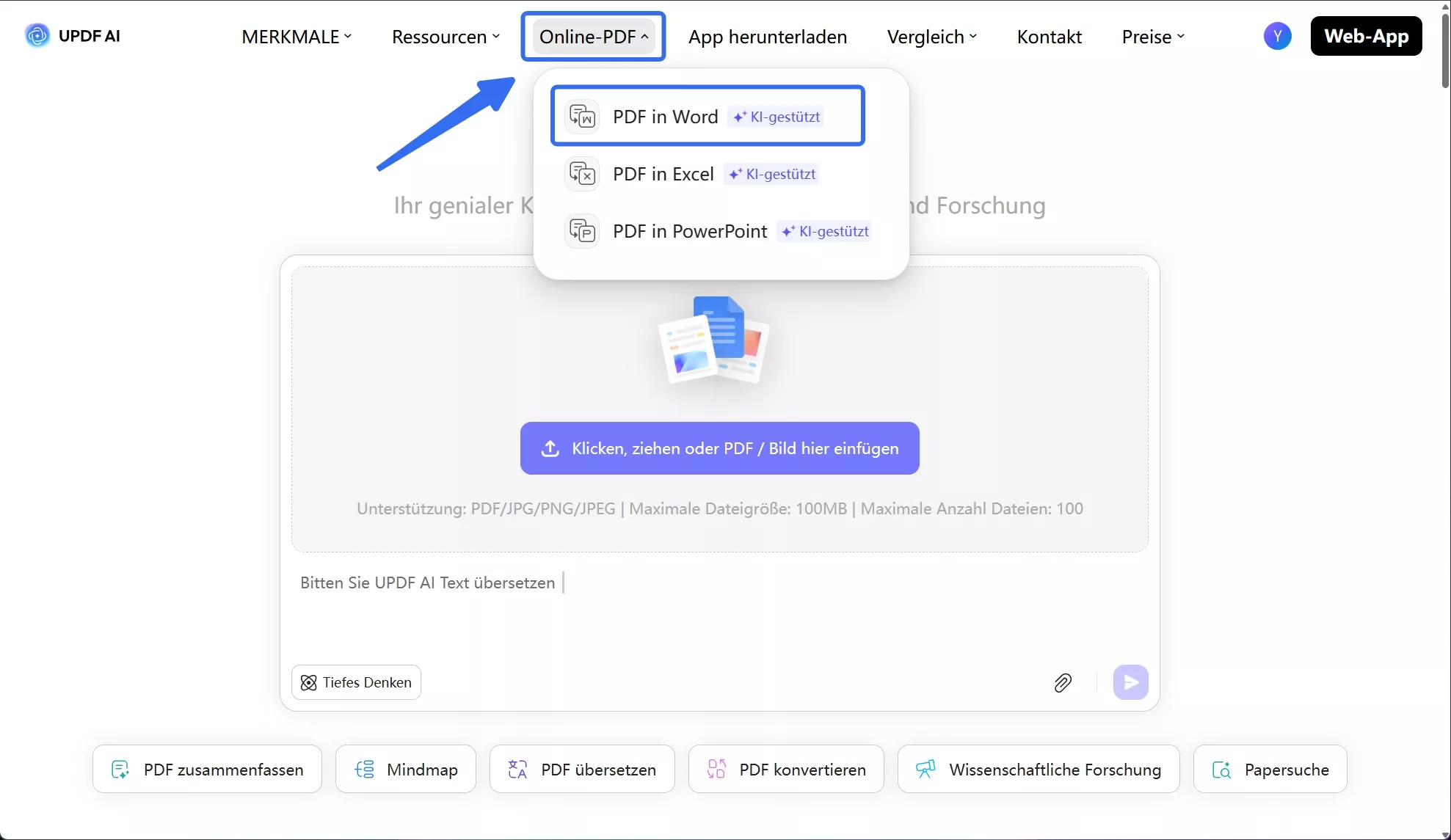Image resolution: width=1451 pixels, height=840 pixels.
Task: Click the UPDF AI logo
Action: (72, 35)
